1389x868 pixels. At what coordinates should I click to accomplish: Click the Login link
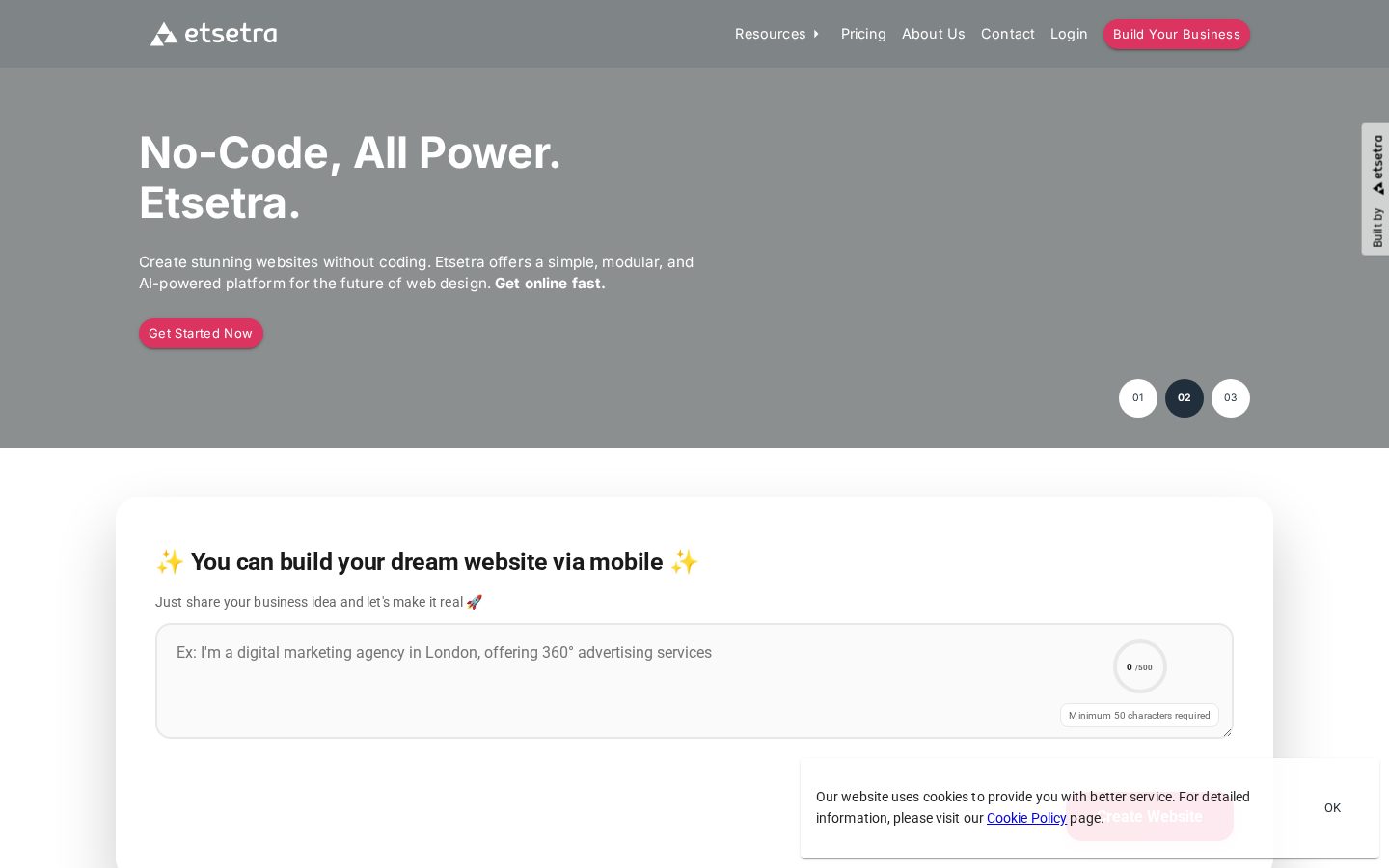point(1069,34)
